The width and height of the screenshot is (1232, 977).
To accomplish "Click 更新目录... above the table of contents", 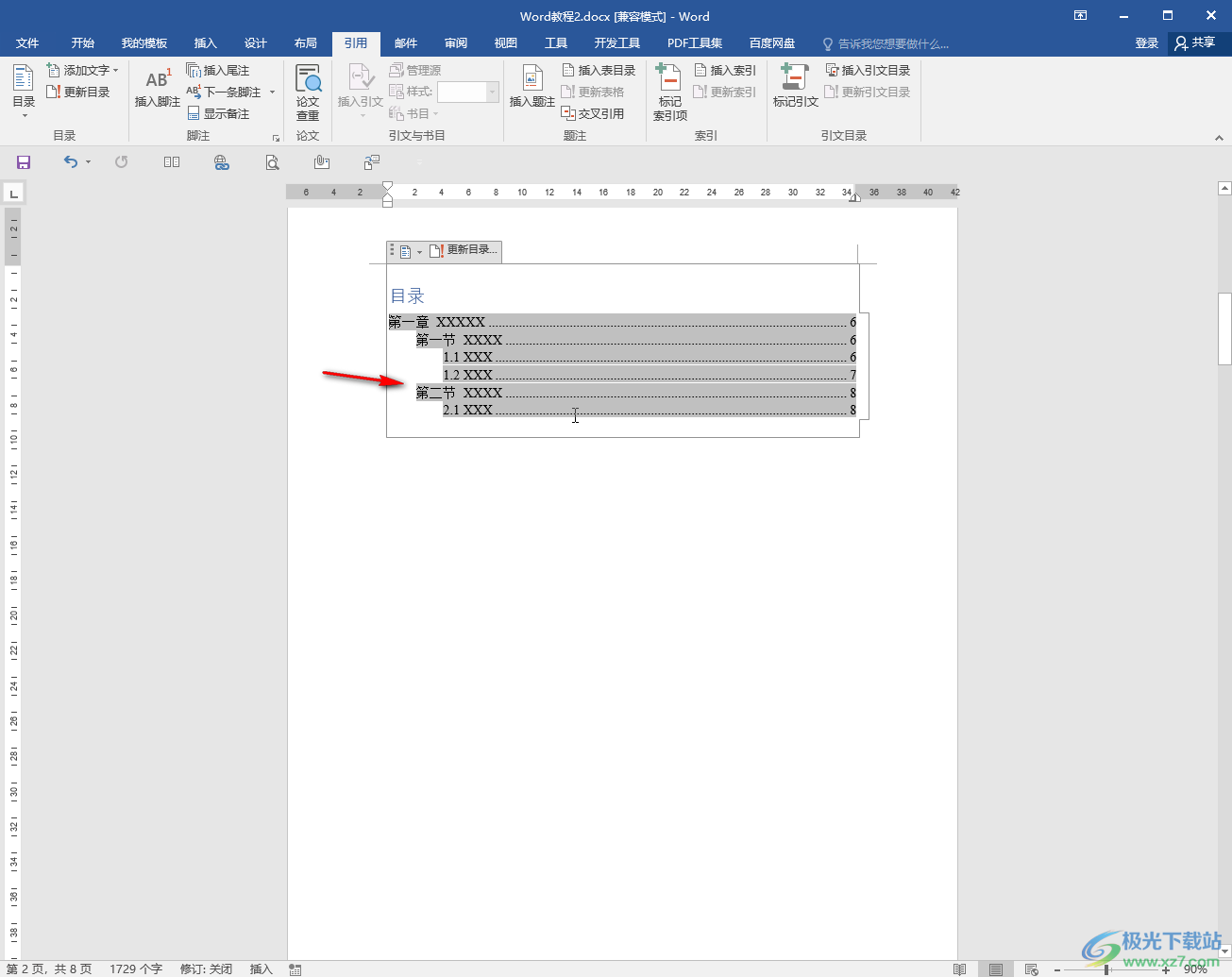I will 464,250.
